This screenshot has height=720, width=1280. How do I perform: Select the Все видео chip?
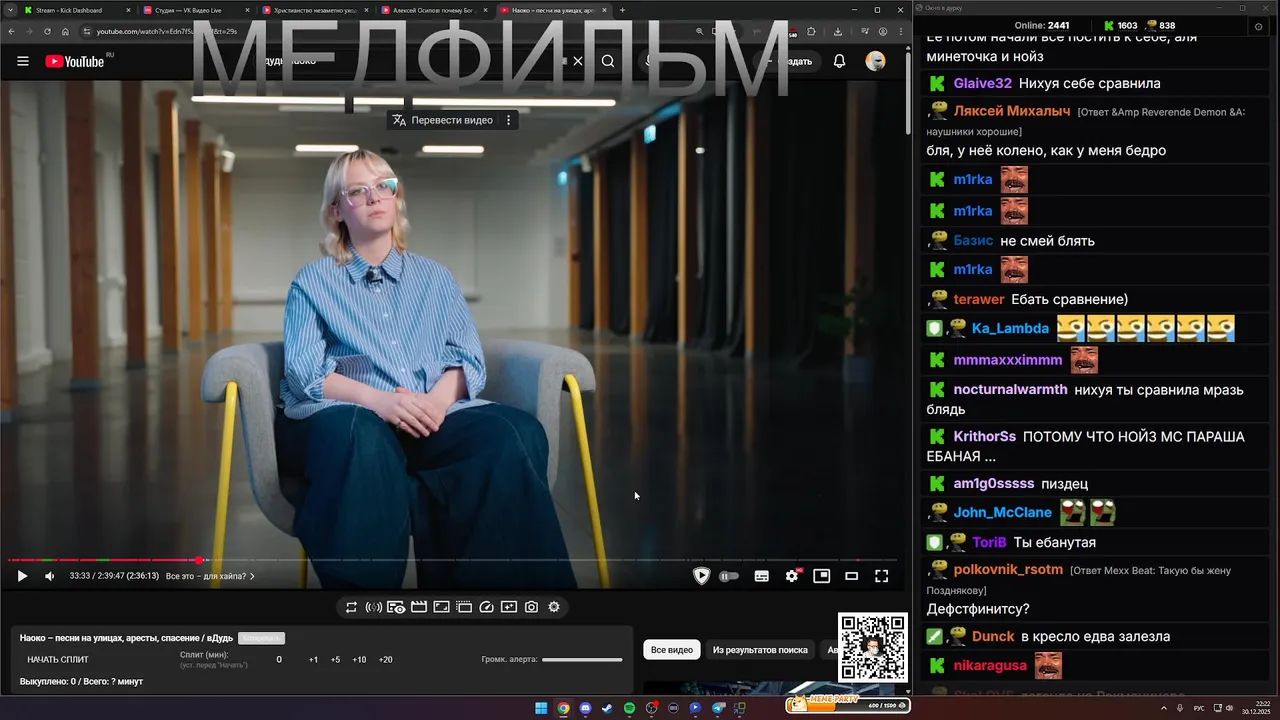pyautogui.click(x=671, y=650)
